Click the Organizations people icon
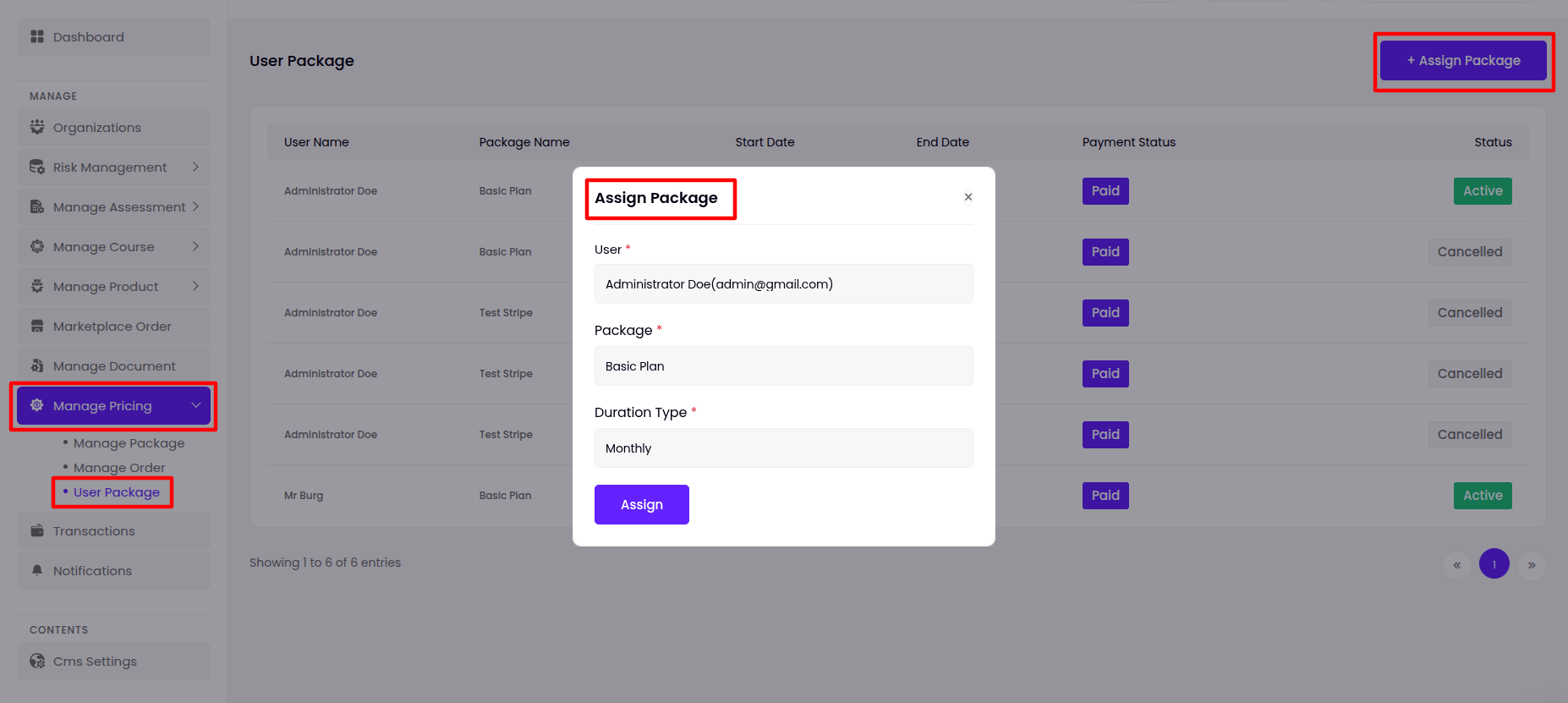The width and height of the screenshot is (1568, 703). click(x=37, y=127)
